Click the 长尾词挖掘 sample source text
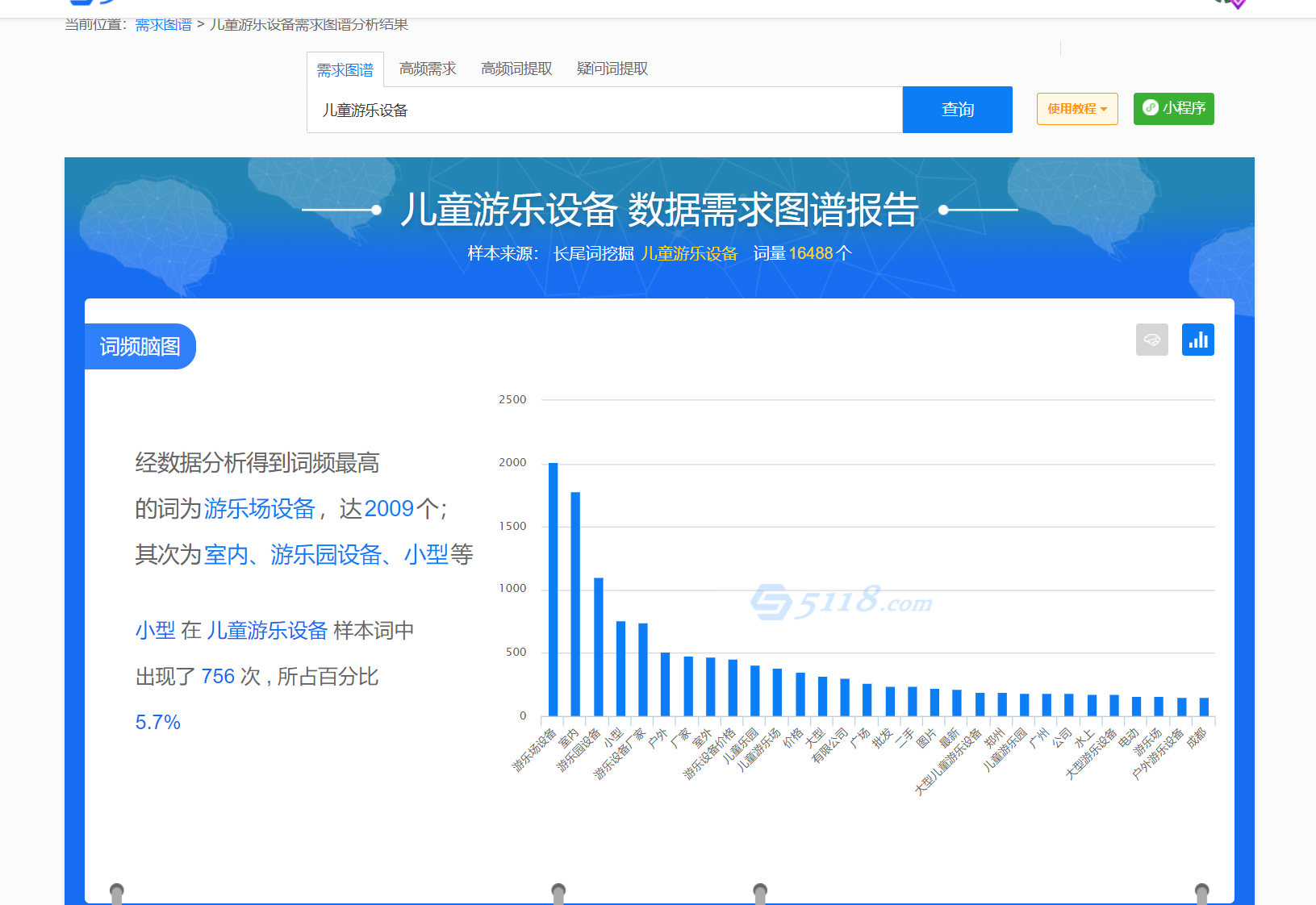Screen dimensions: 1316x905 594,253
